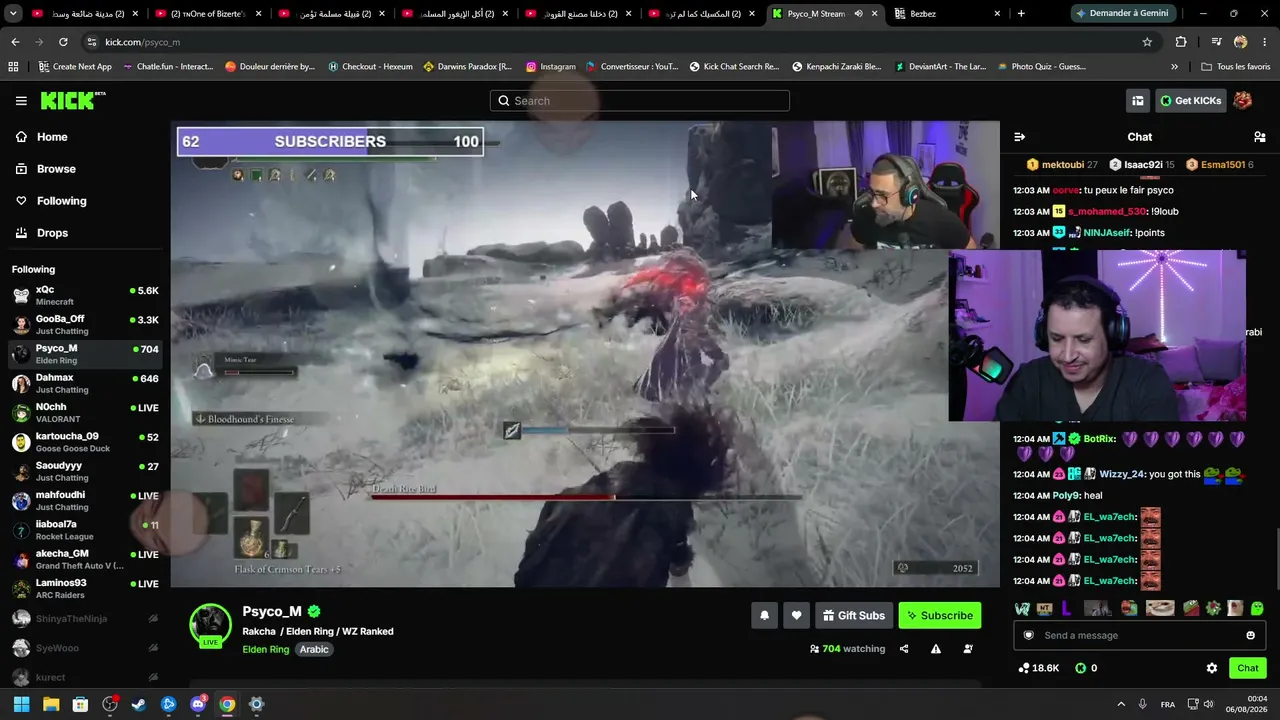
Task: Click the KICKs balance showing 0
Action: pos(1086,668)
